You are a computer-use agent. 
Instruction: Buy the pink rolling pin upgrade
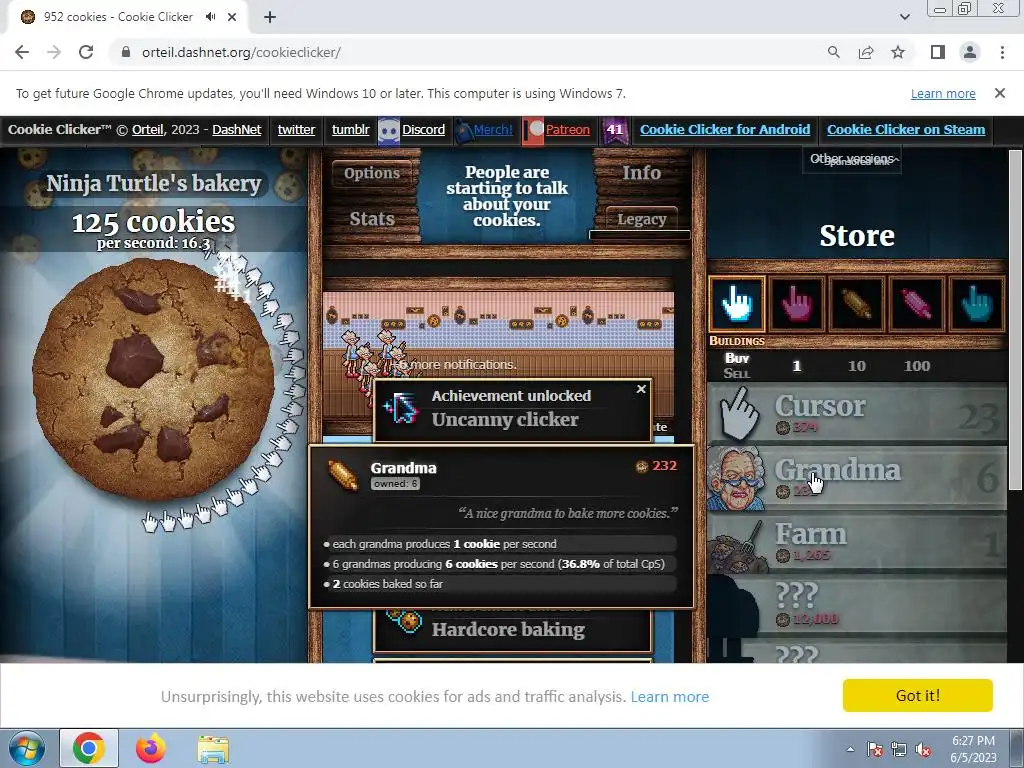point(917,304)
